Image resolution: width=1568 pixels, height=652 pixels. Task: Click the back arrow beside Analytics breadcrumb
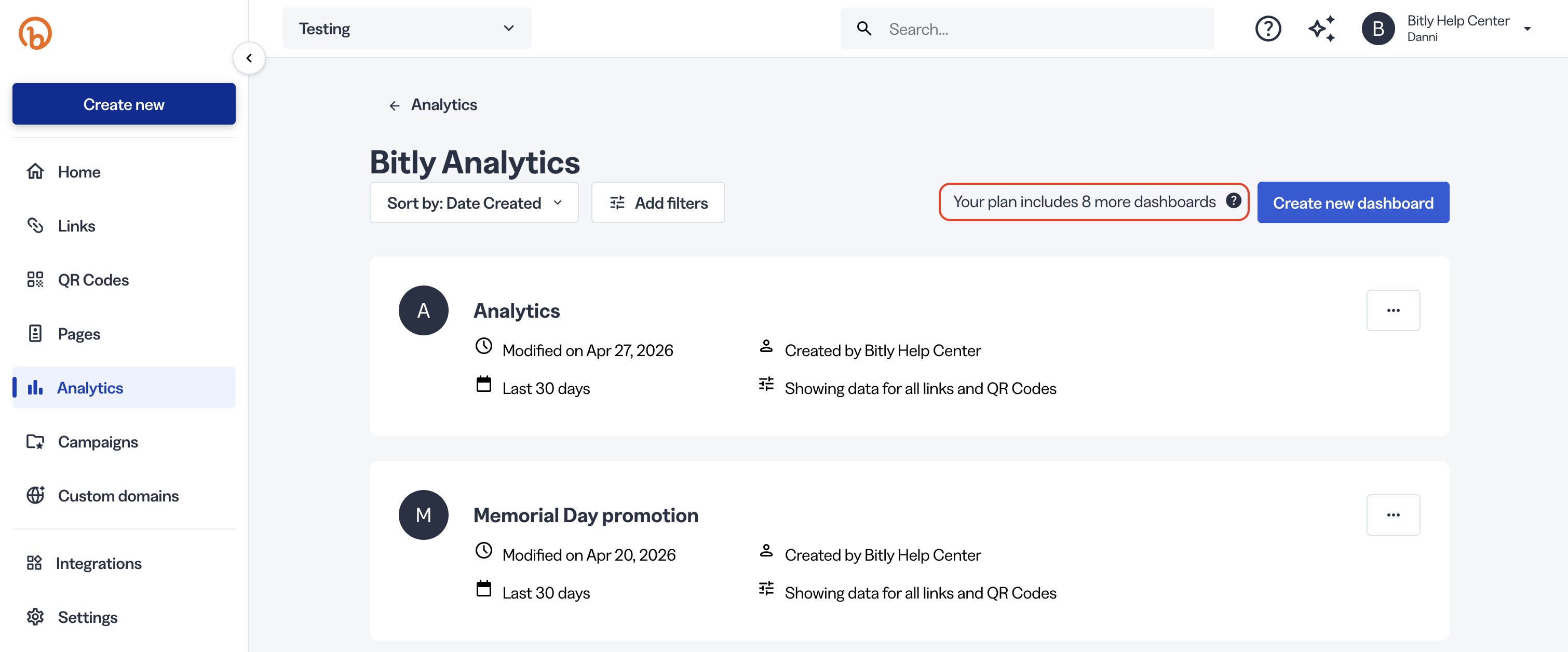[x=395, y=106]
